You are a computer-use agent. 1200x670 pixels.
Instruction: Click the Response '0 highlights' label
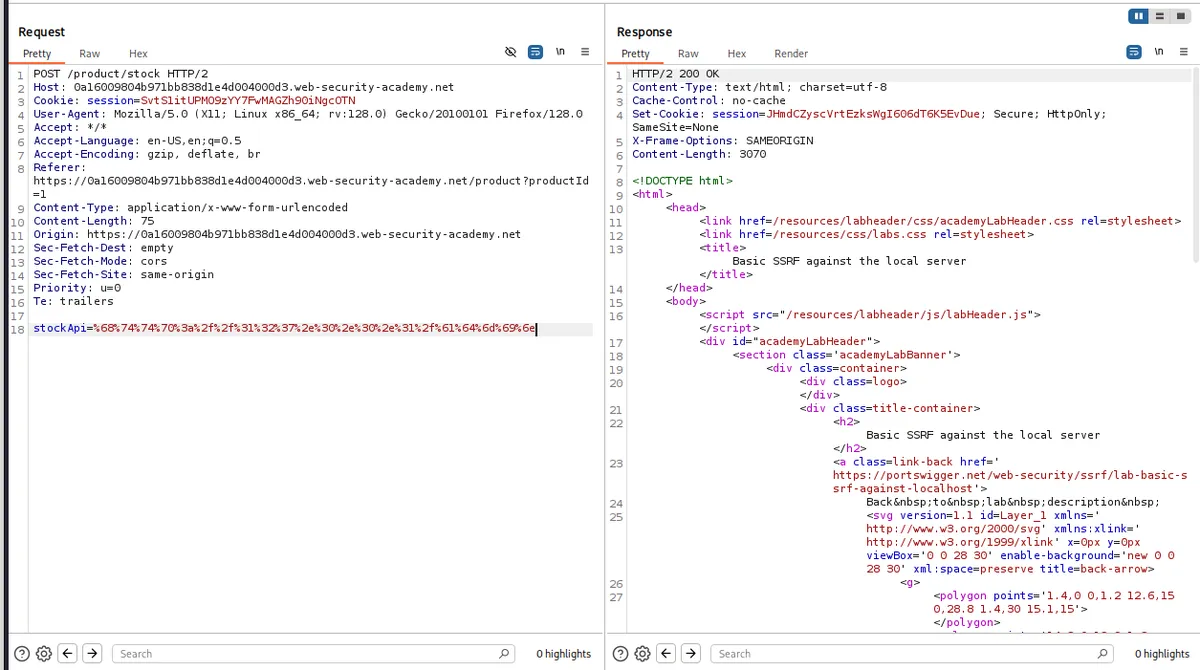pos(1162,654)
